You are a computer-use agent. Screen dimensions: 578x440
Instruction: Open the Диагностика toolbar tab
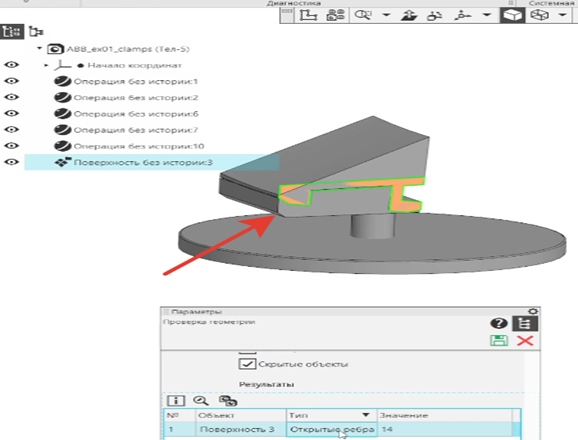click(294, 3)
